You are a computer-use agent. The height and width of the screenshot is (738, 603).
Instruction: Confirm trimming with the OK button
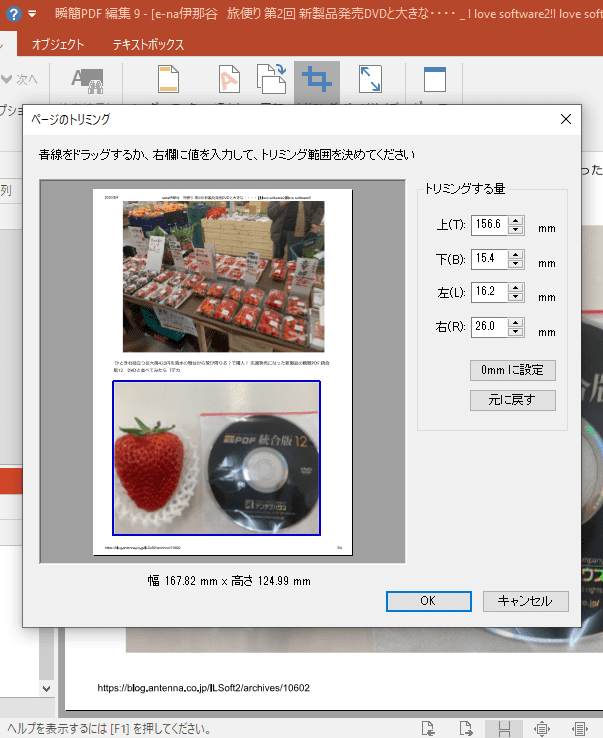tap(427, 601)
